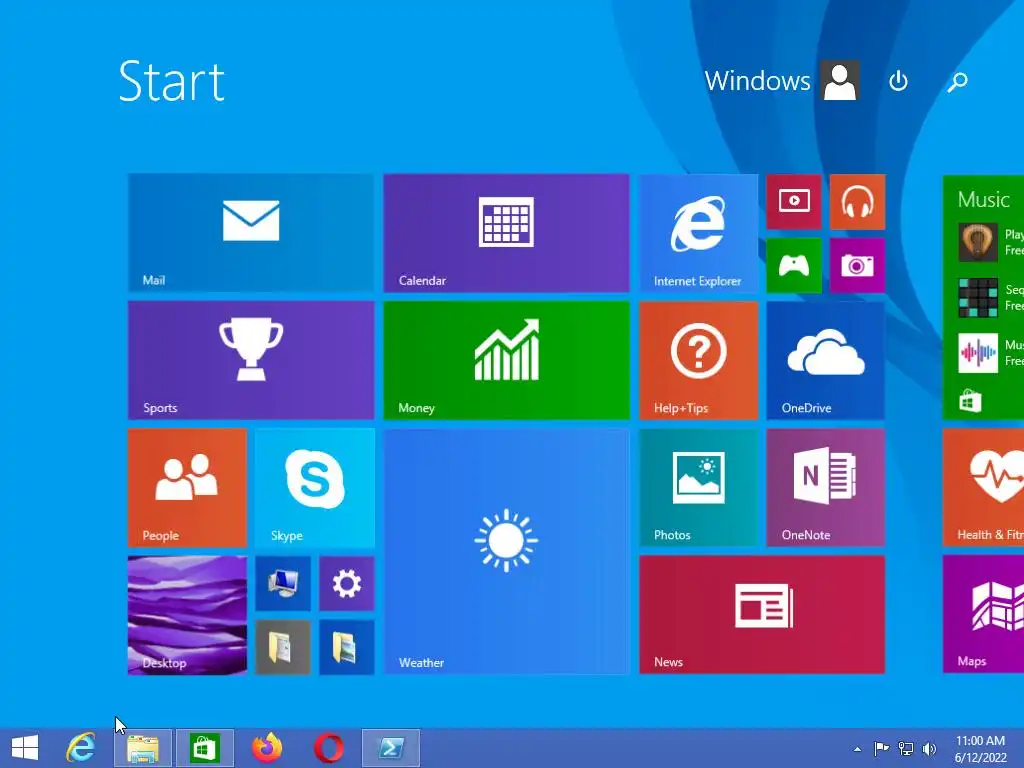Click the Music tile heading

click(984, 199)
